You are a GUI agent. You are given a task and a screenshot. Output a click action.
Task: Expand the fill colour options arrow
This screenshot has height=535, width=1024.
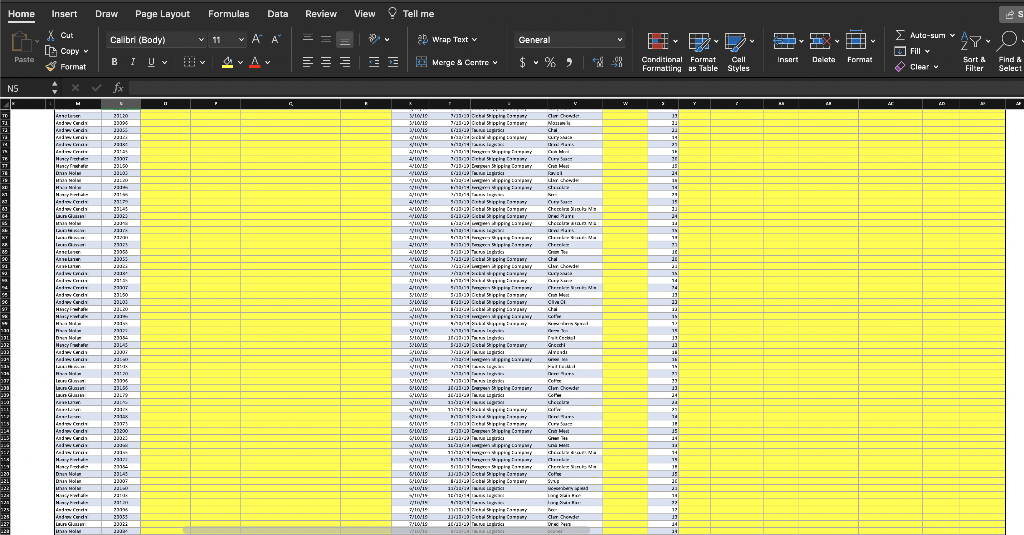coord(240,63)
